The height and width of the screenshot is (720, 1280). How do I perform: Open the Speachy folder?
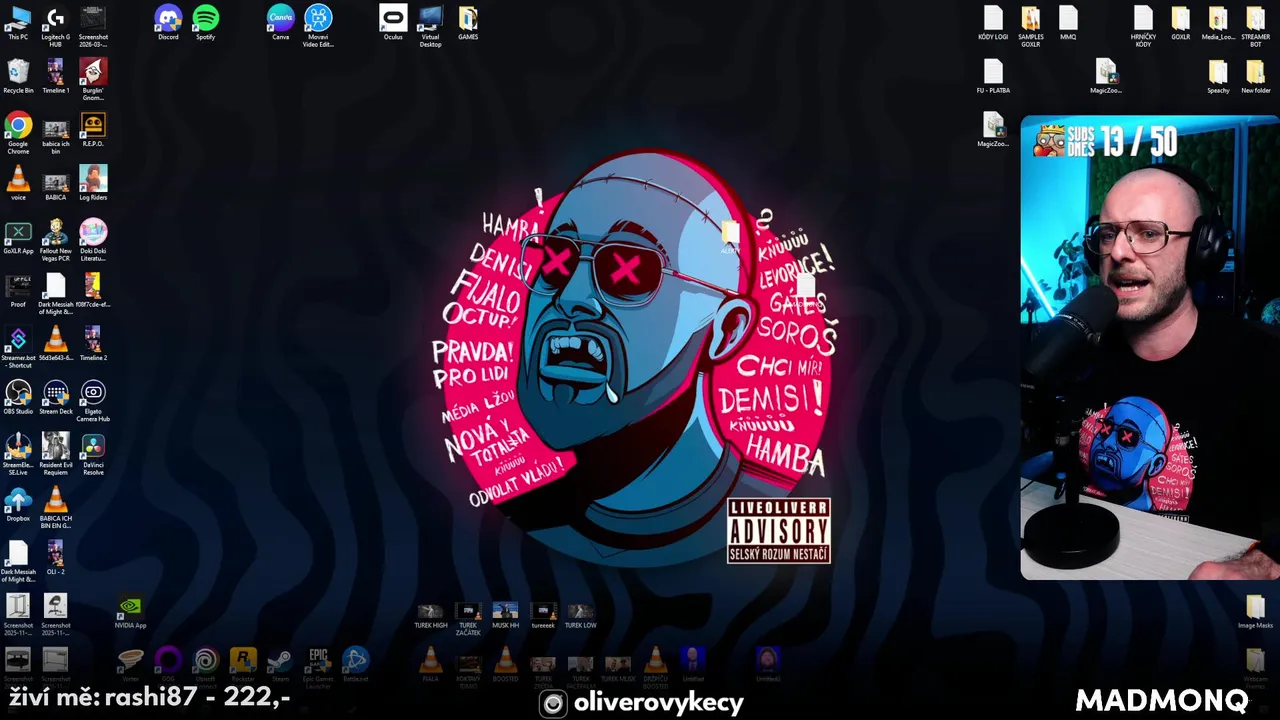pyautogui.click(x=1218, y=76)
